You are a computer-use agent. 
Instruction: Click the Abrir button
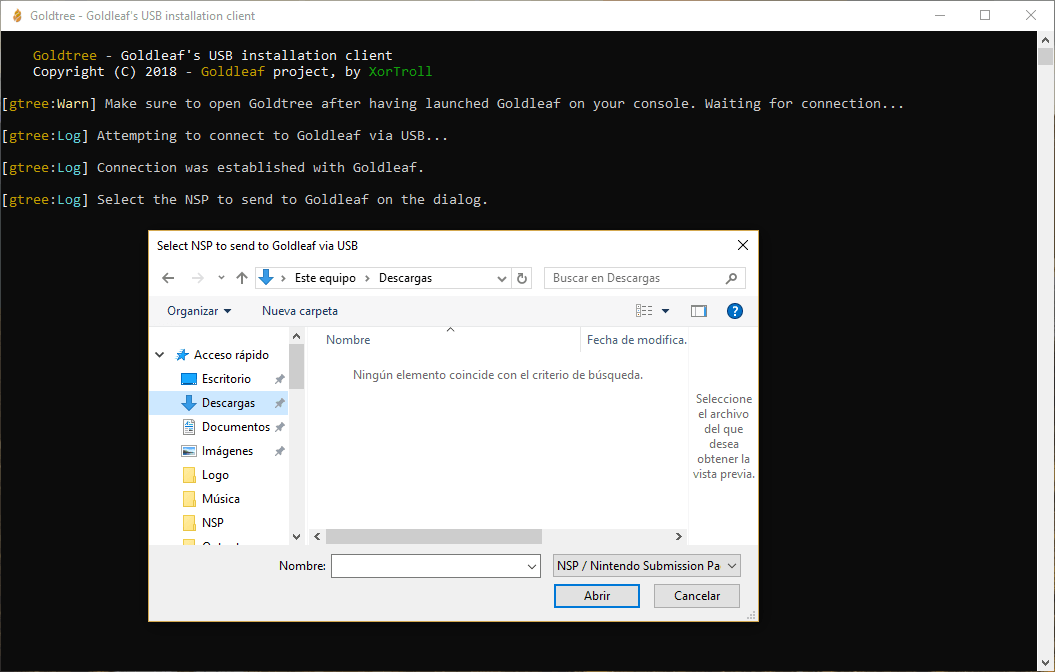[x=597, y=596]
